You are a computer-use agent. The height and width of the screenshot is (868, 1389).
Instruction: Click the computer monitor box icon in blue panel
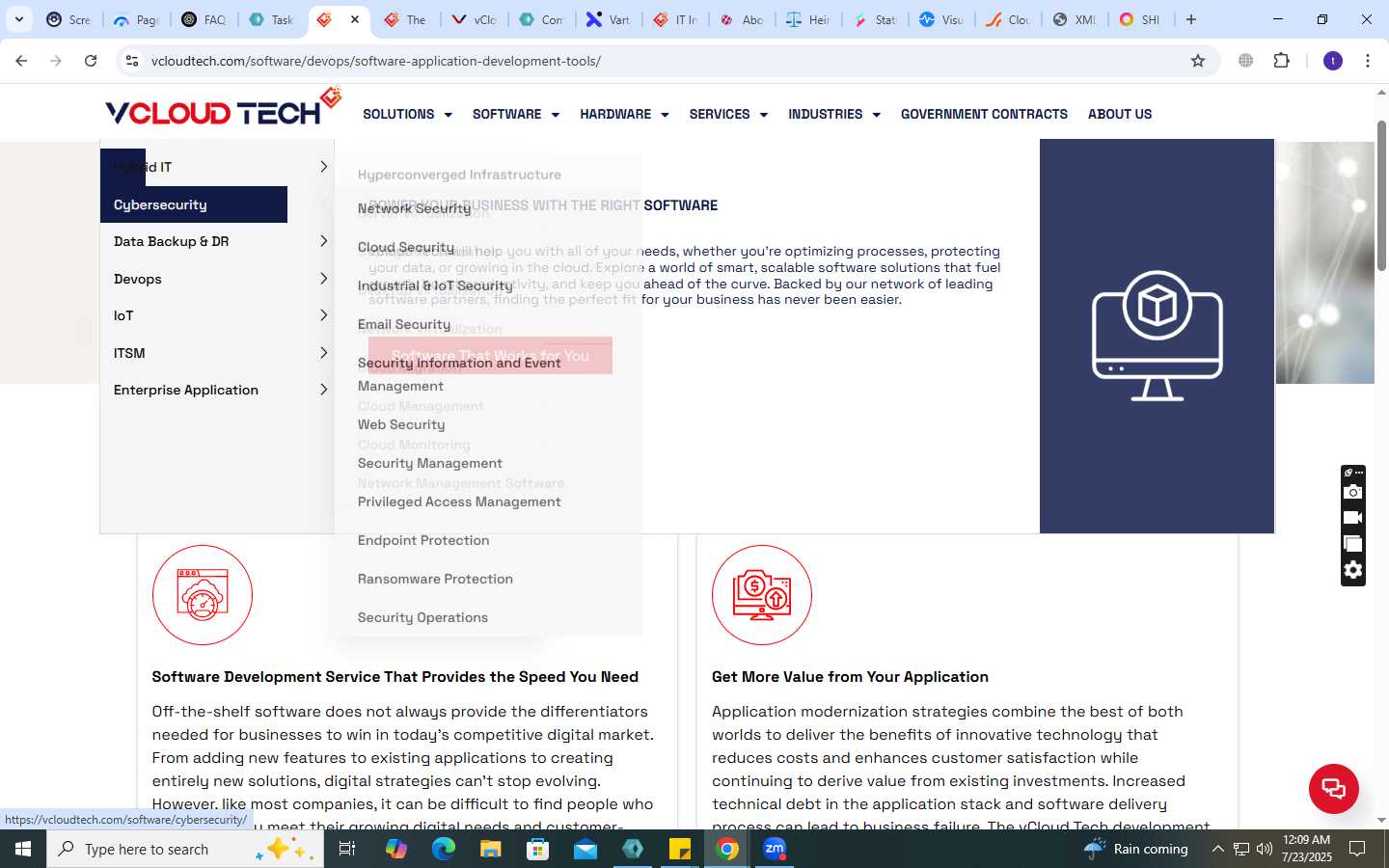pyautogui.click(x=1157, y=336)
